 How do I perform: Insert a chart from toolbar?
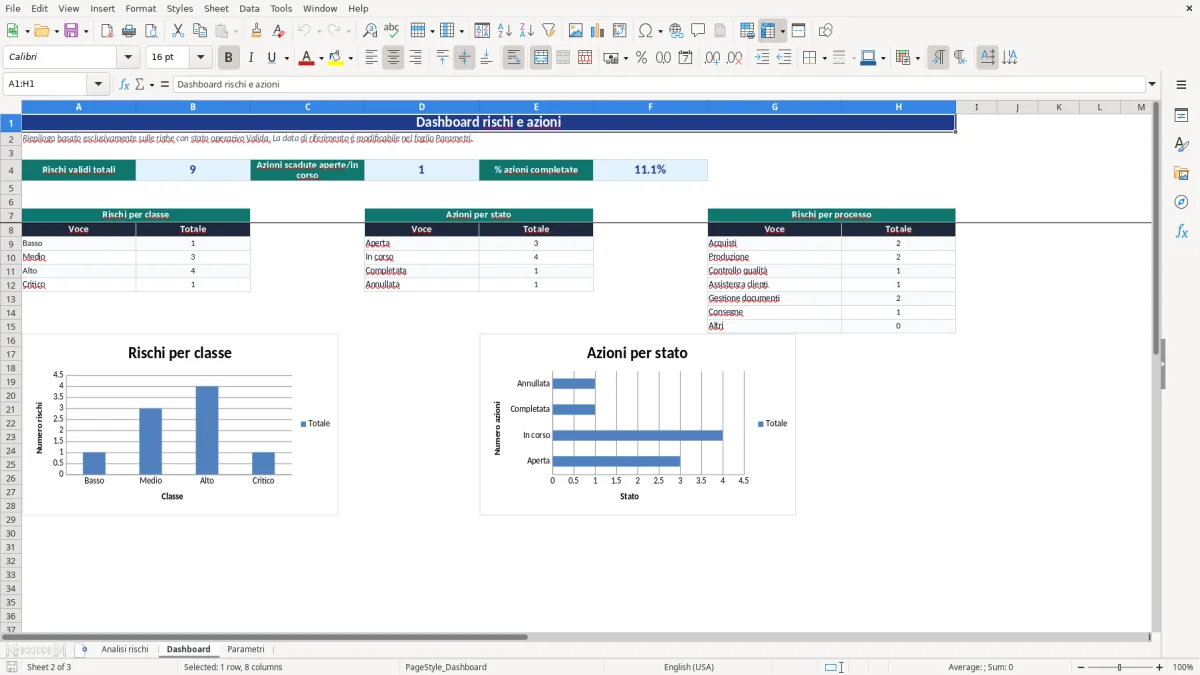point(597,31)
